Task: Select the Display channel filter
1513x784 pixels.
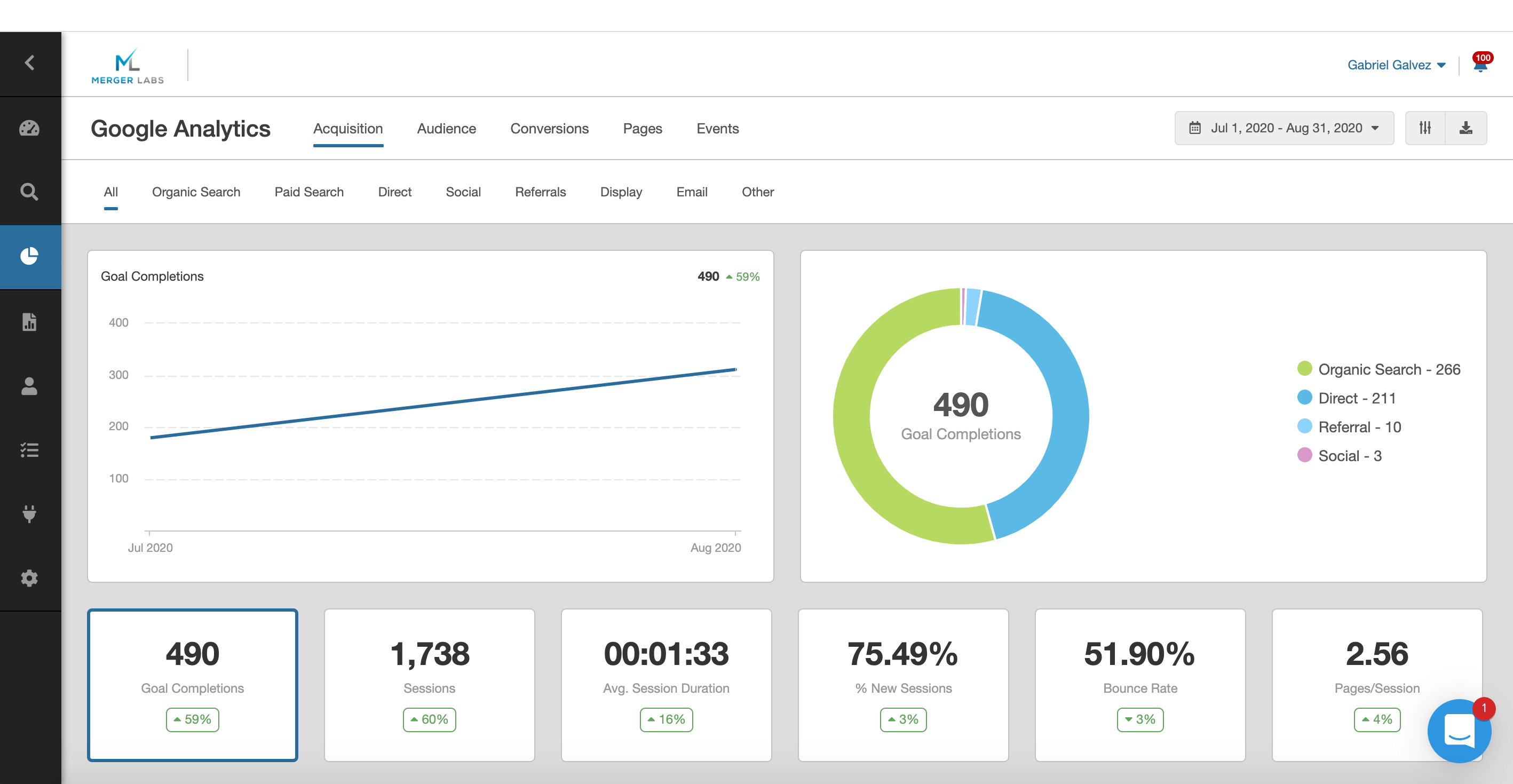Action: 621,192
